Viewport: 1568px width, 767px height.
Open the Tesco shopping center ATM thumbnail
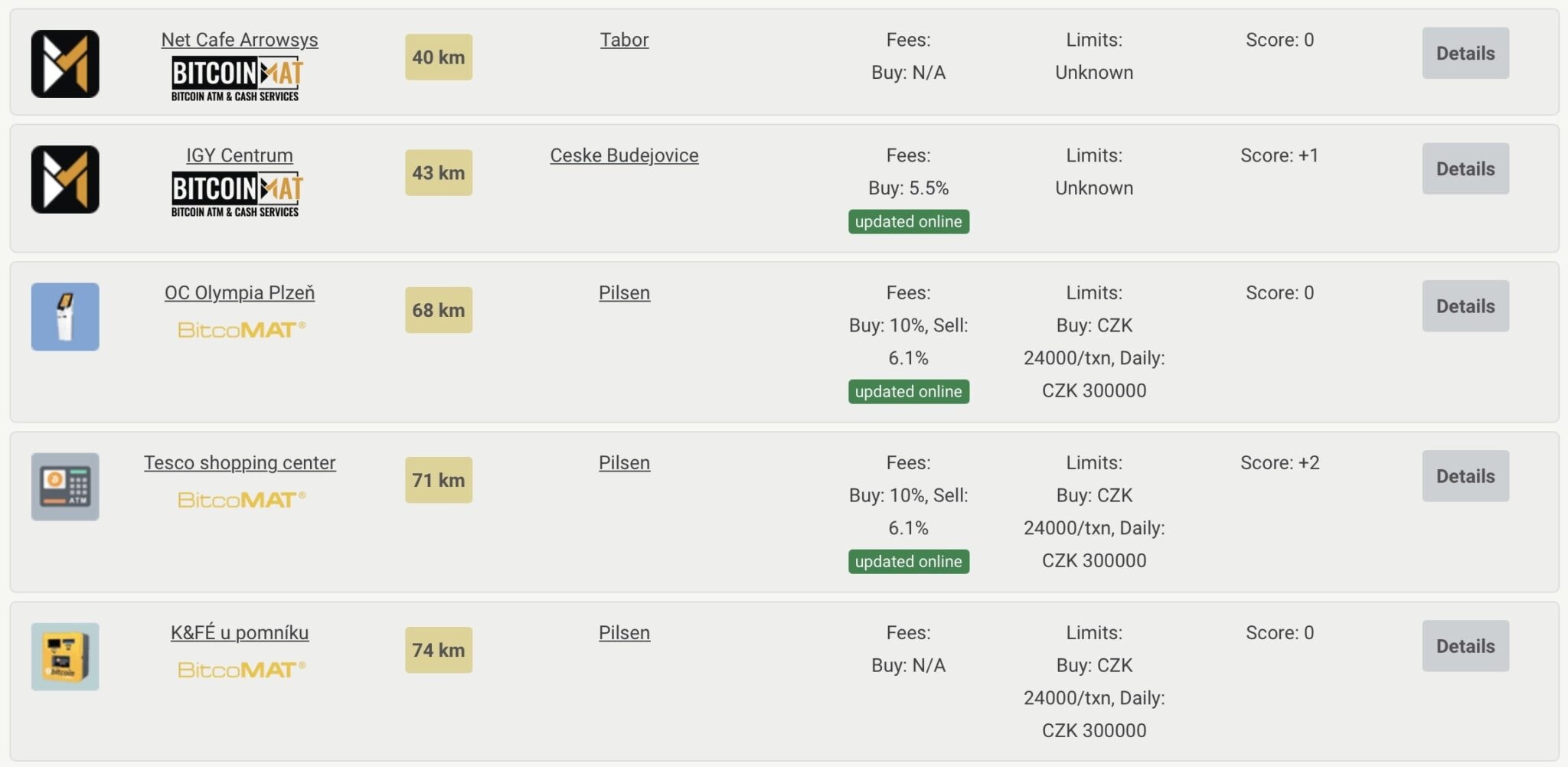[65, 487]
